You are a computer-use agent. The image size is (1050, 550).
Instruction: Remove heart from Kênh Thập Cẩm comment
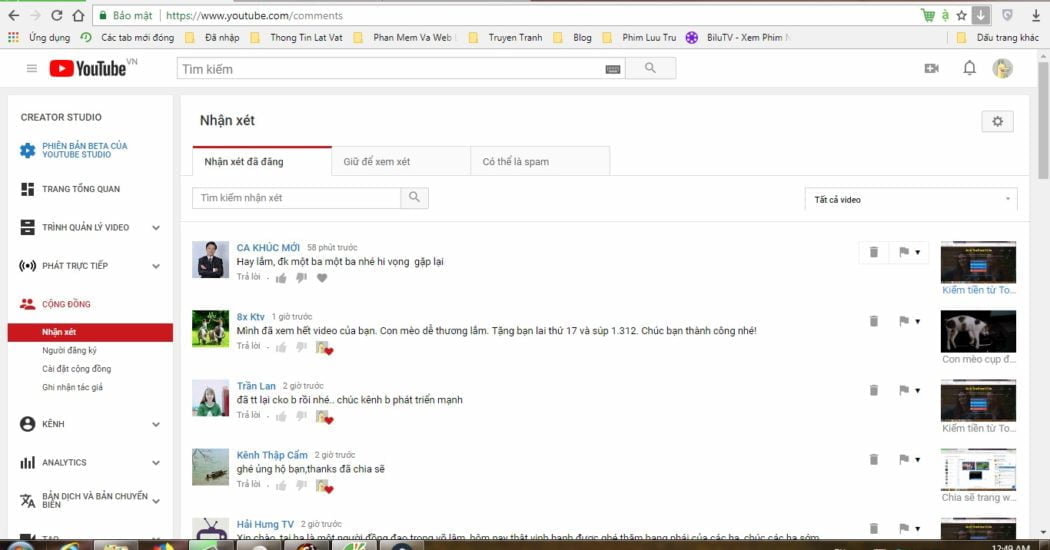pos(324,486)
